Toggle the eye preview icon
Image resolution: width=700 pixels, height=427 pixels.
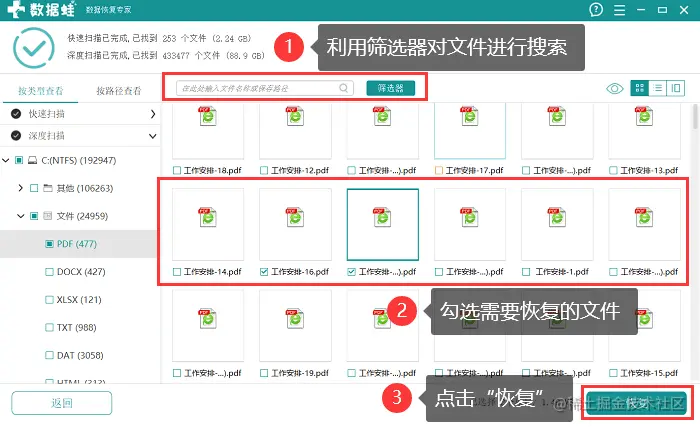point(615,88)
